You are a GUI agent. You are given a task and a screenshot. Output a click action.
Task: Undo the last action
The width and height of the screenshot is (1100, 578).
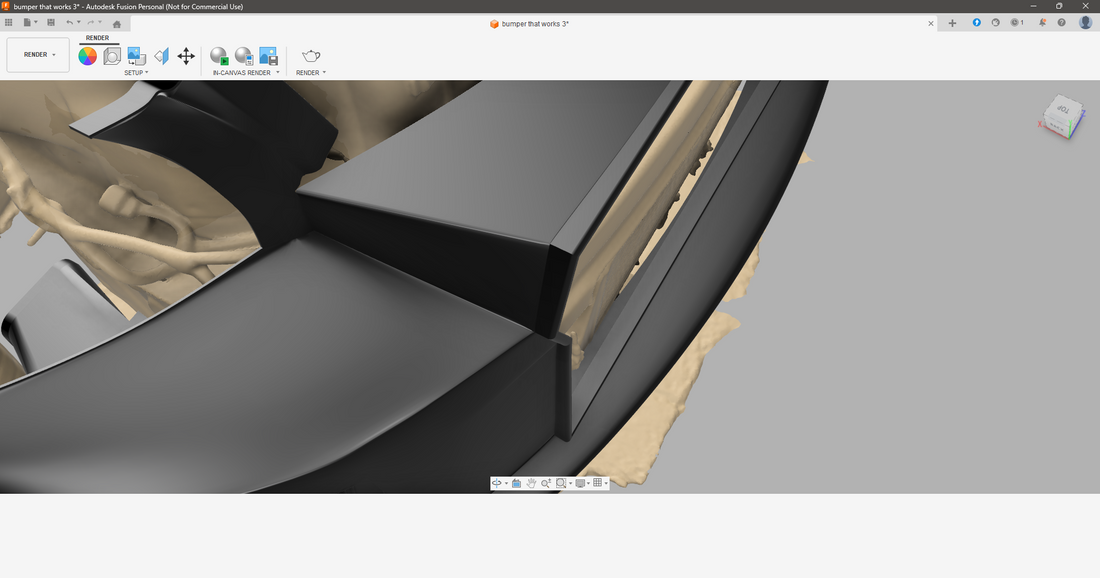coord(69,22)
